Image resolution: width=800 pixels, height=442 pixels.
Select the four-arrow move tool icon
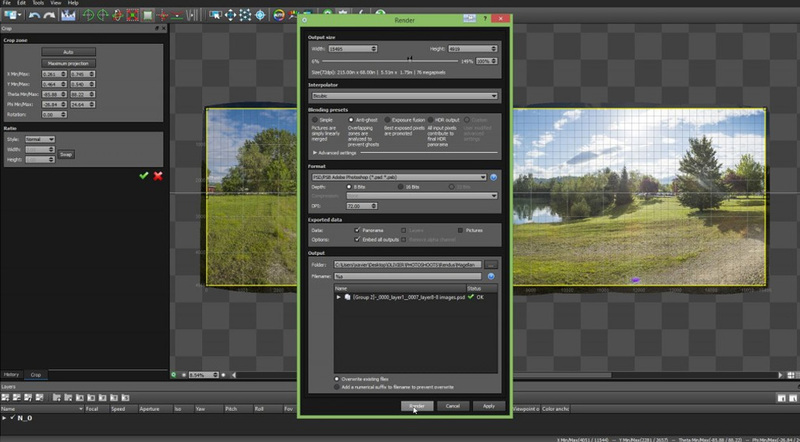(231, 15)
